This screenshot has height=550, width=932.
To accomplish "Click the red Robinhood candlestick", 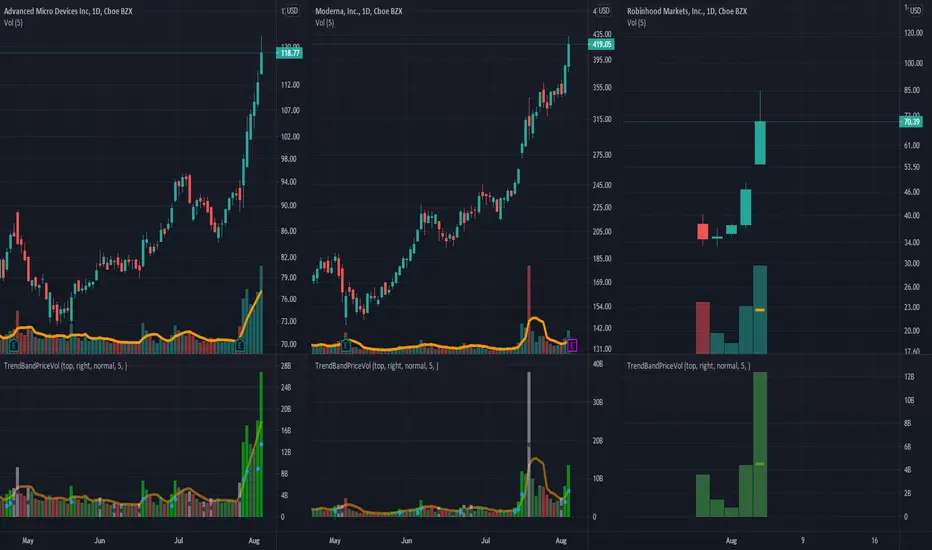I will (x=703, y=231).
